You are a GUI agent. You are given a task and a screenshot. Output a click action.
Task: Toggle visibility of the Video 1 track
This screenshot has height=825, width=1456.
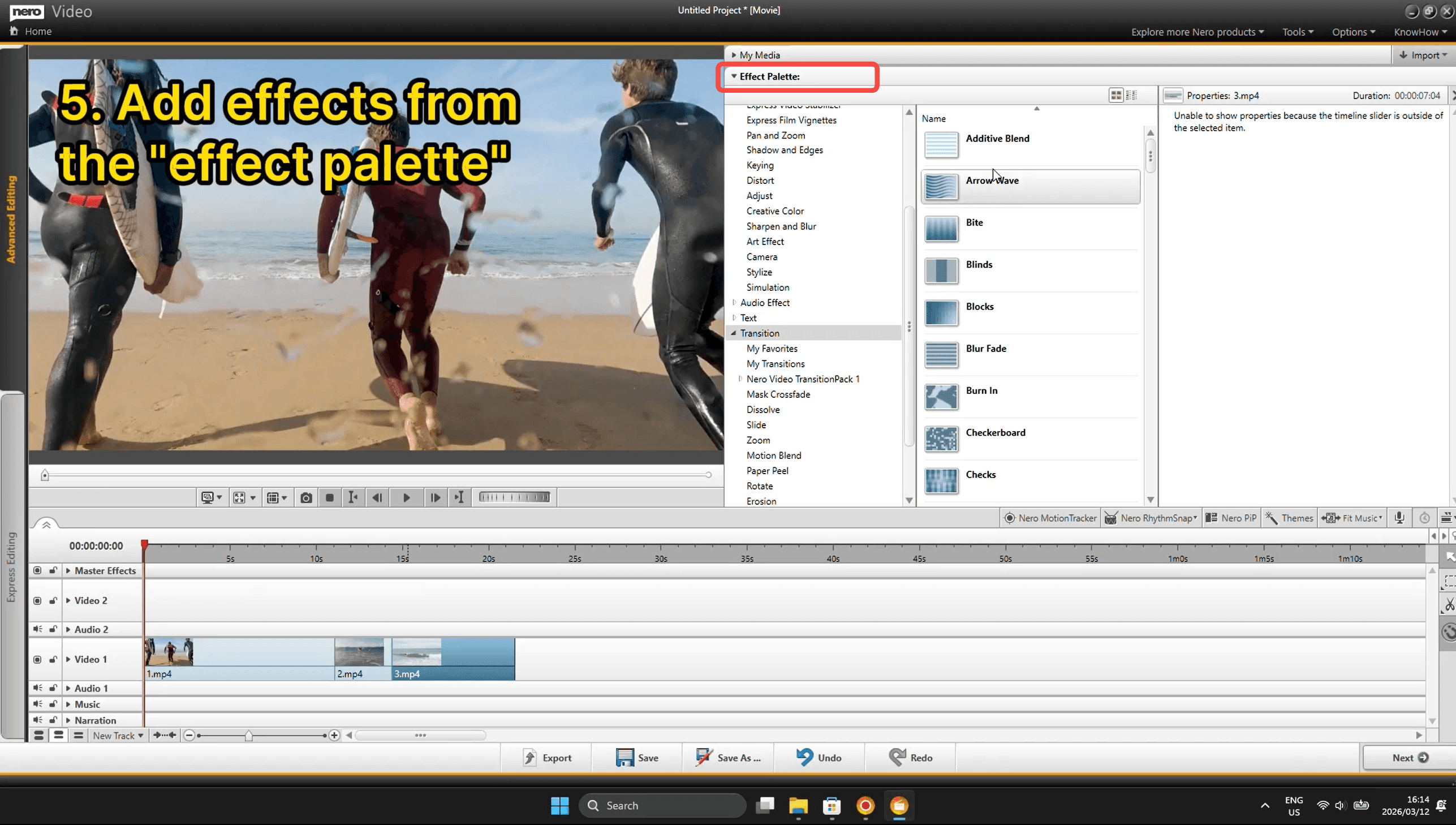point(37,659)
